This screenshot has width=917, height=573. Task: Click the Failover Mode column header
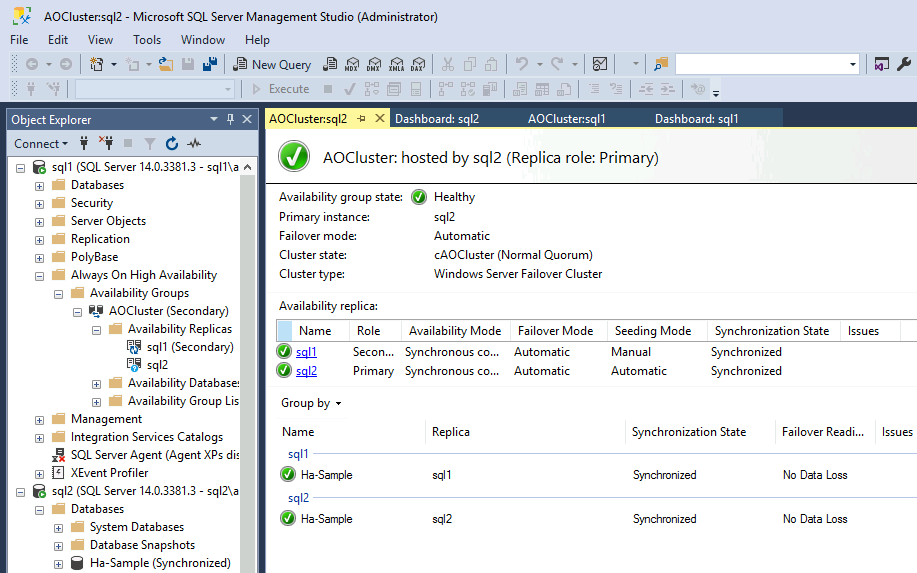(558, 331)
